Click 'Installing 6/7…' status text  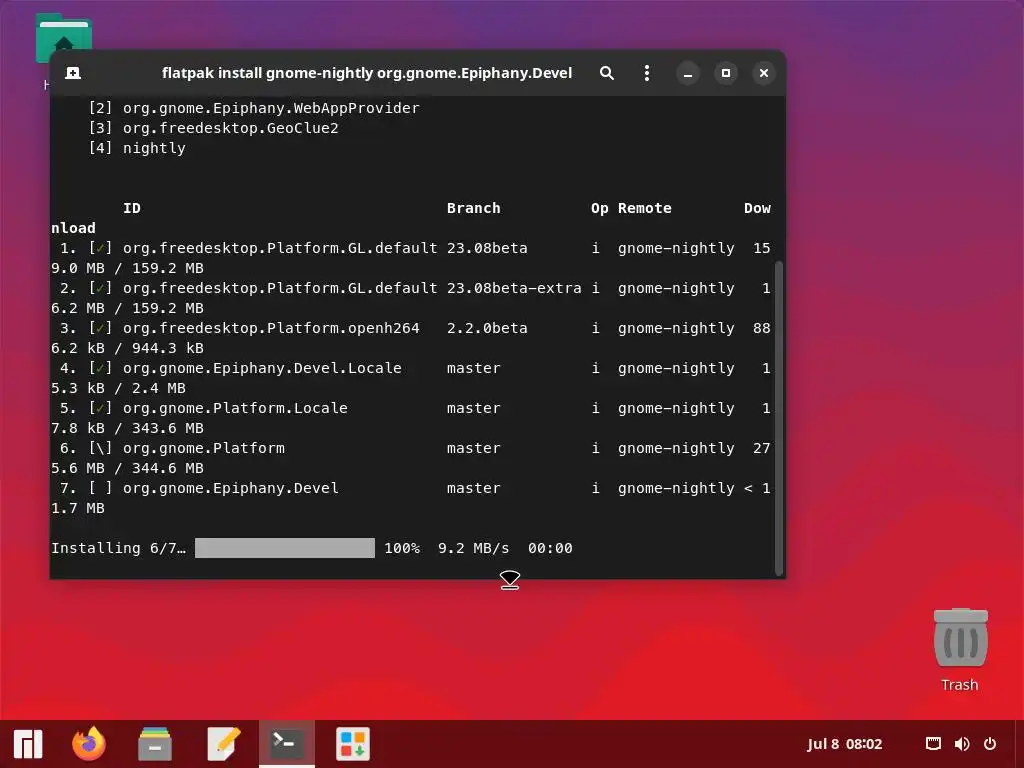pyautogui.click(x=119, y=548)
